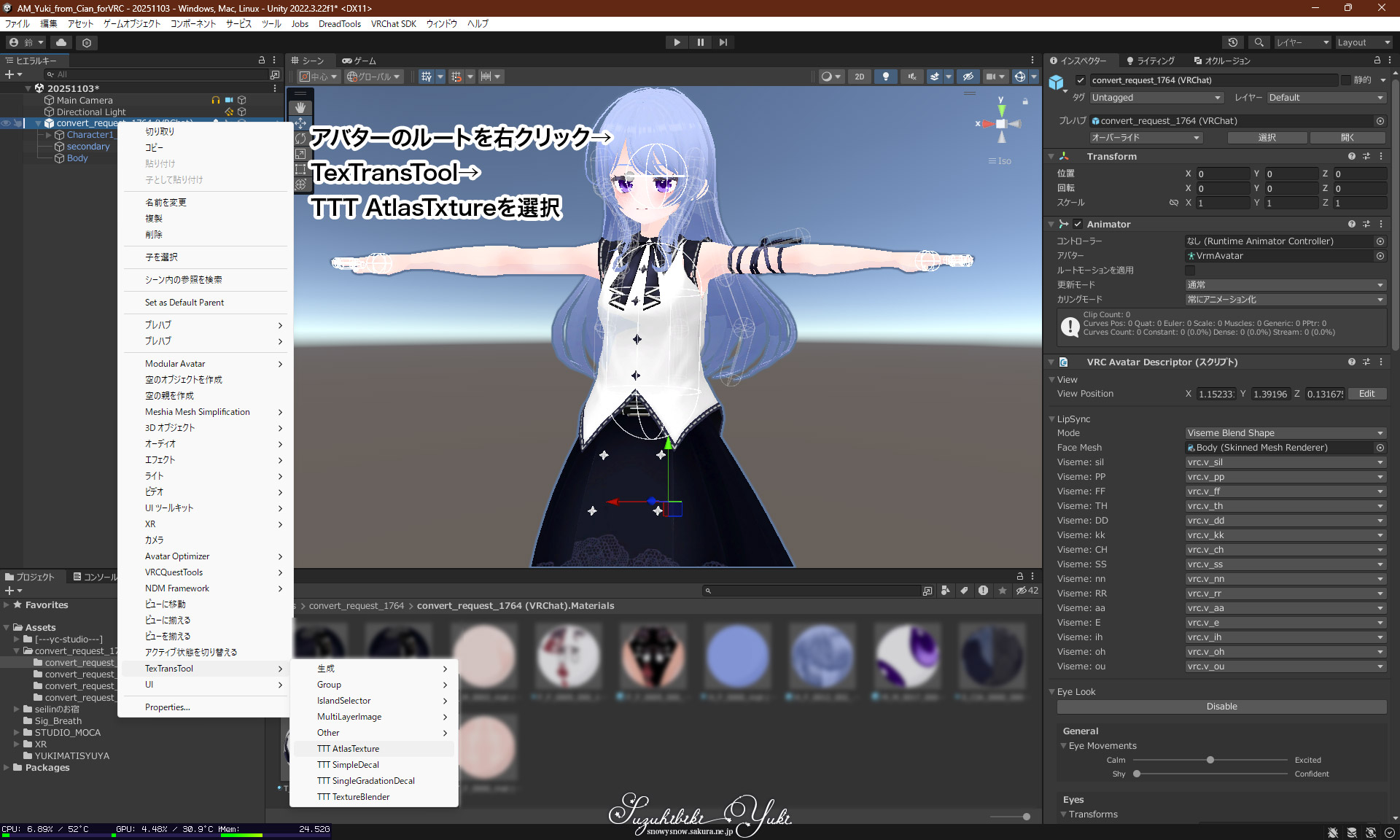Click the Eye Look Disable button
The height and width of the screenshot is (840, 1400).
(x=1221, y=707)
